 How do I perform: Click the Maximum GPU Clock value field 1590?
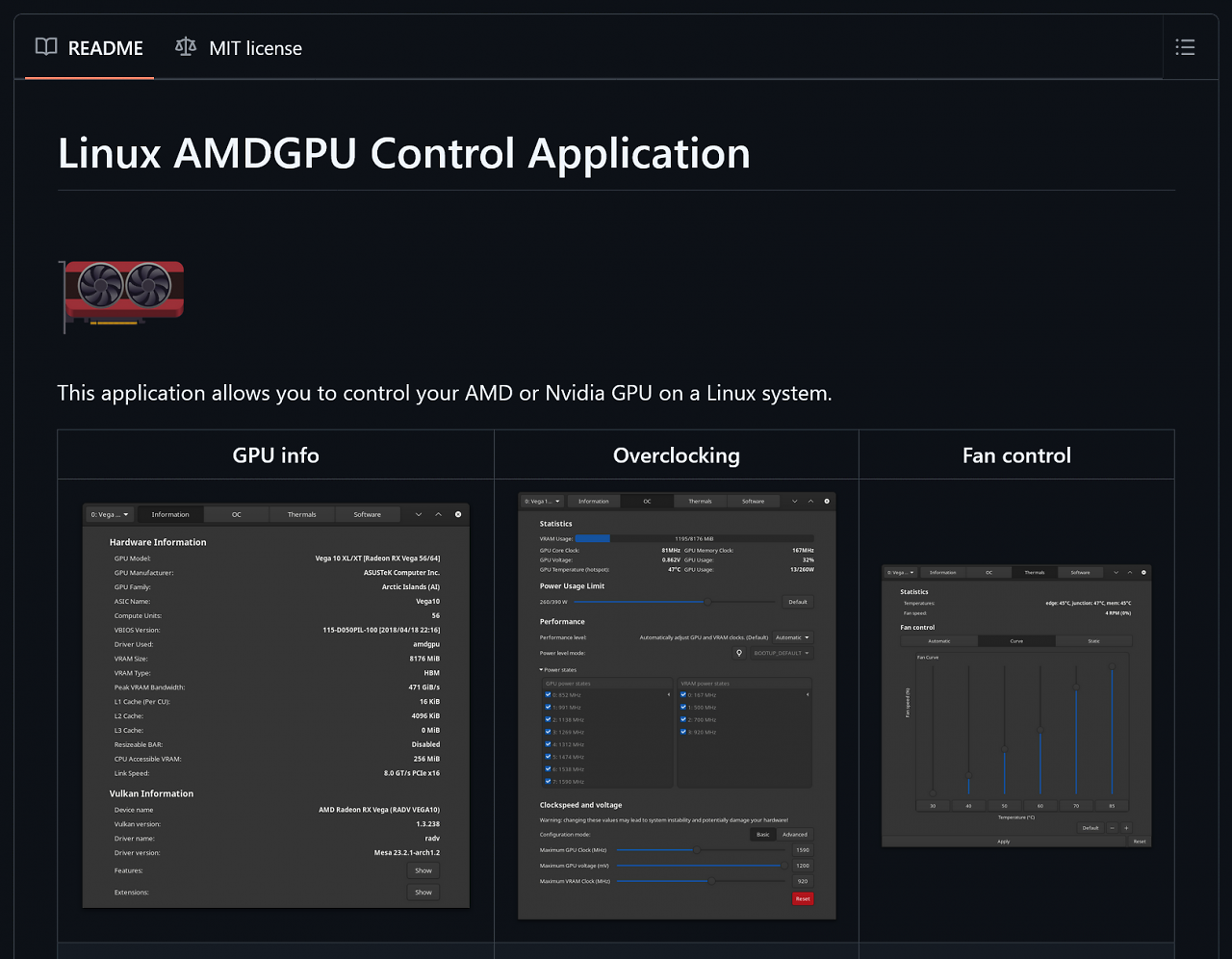(803, 850)
